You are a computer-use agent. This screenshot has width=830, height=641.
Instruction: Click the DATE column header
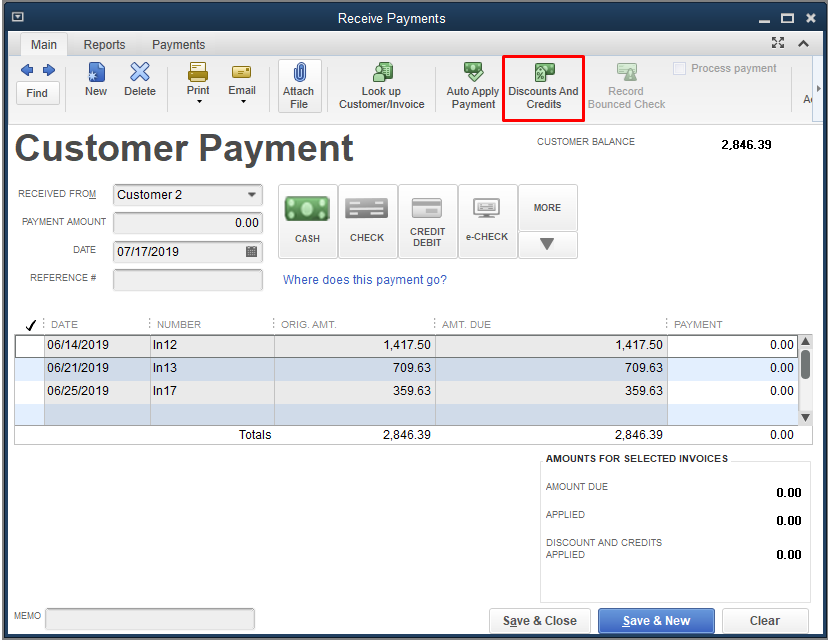[65, 324]
